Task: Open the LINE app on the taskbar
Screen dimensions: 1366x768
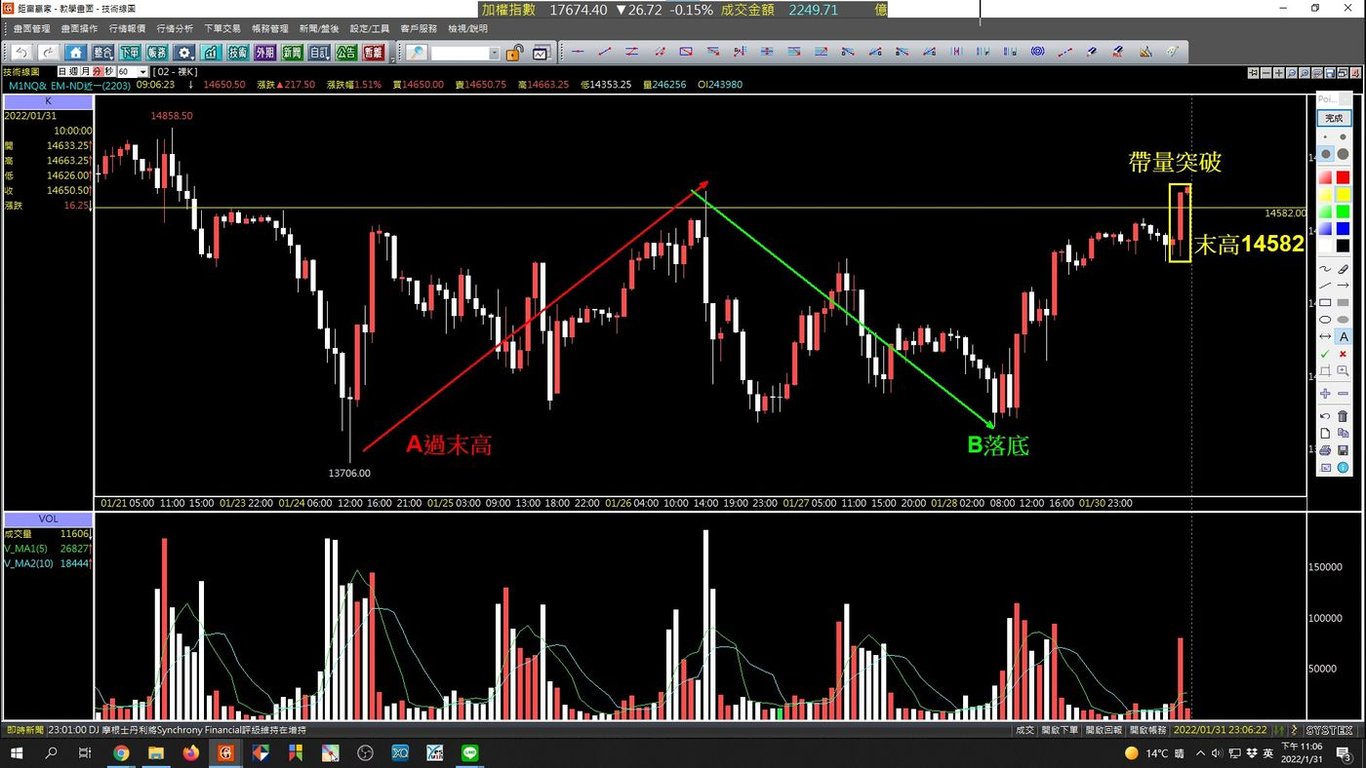Action: point(470,753)
